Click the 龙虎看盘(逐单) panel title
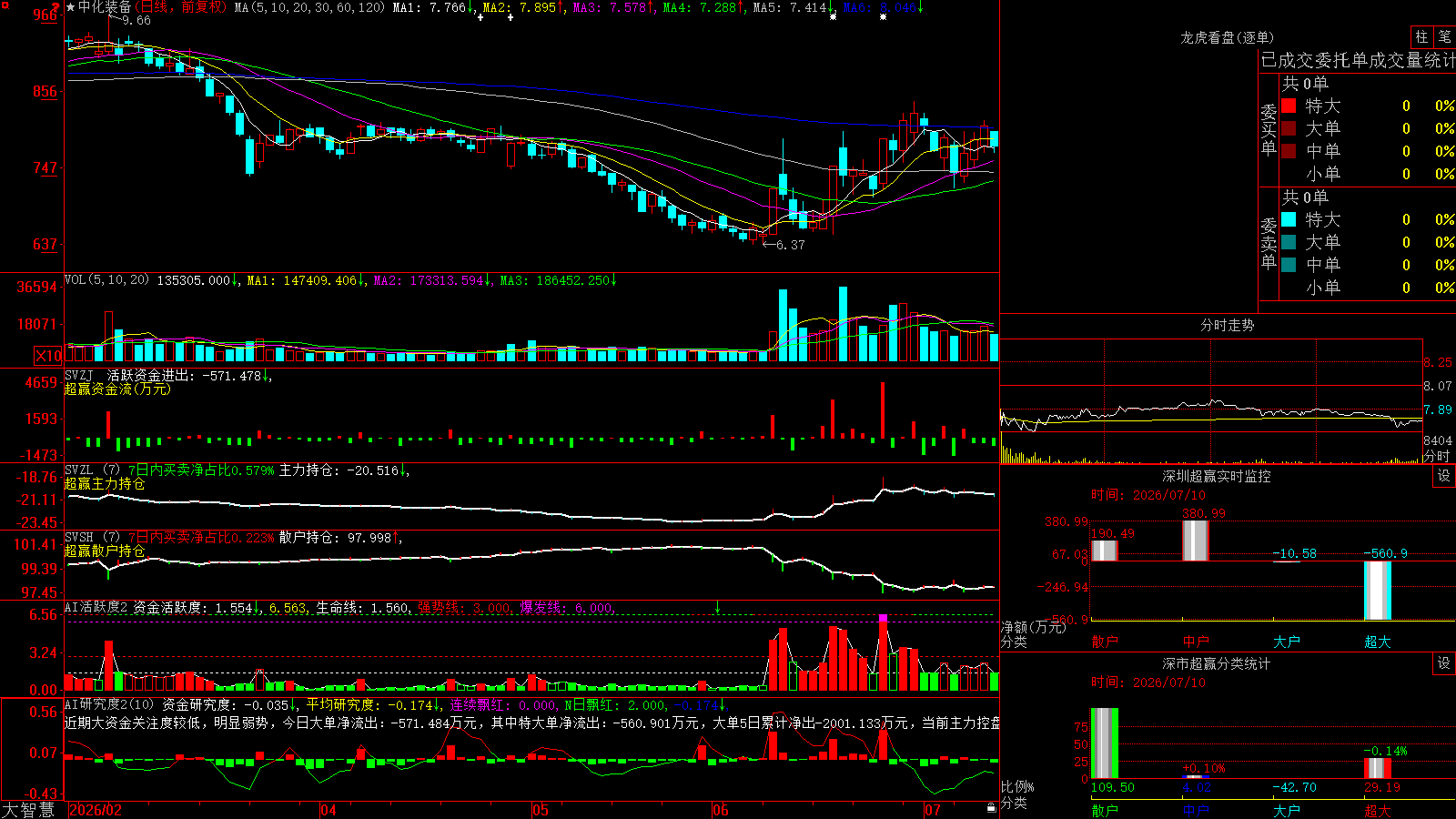 click(x=1228, y=37)
